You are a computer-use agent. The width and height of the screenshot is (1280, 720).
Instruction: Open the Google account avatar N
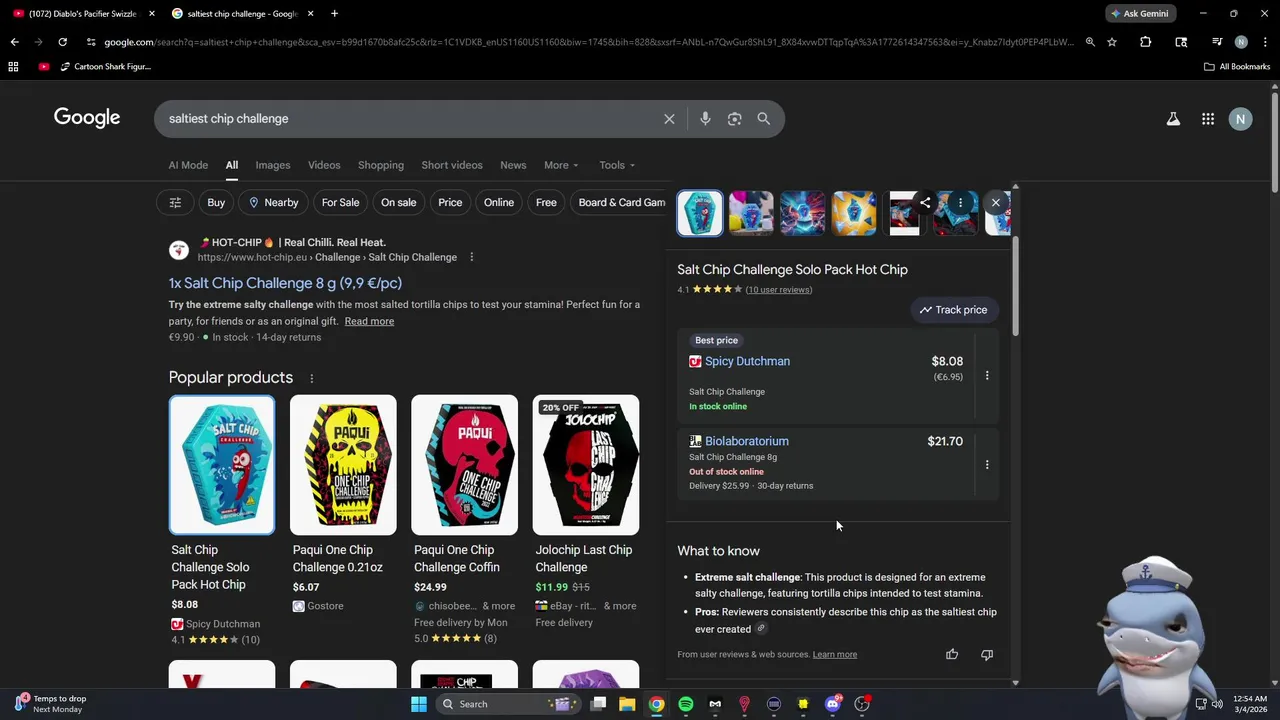click(x=1240, y=119)
